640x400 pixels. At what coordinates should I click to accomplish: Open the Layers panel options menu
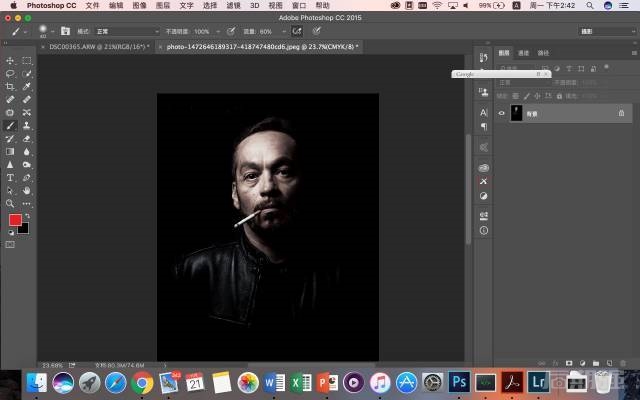click(x=634, y=53)
